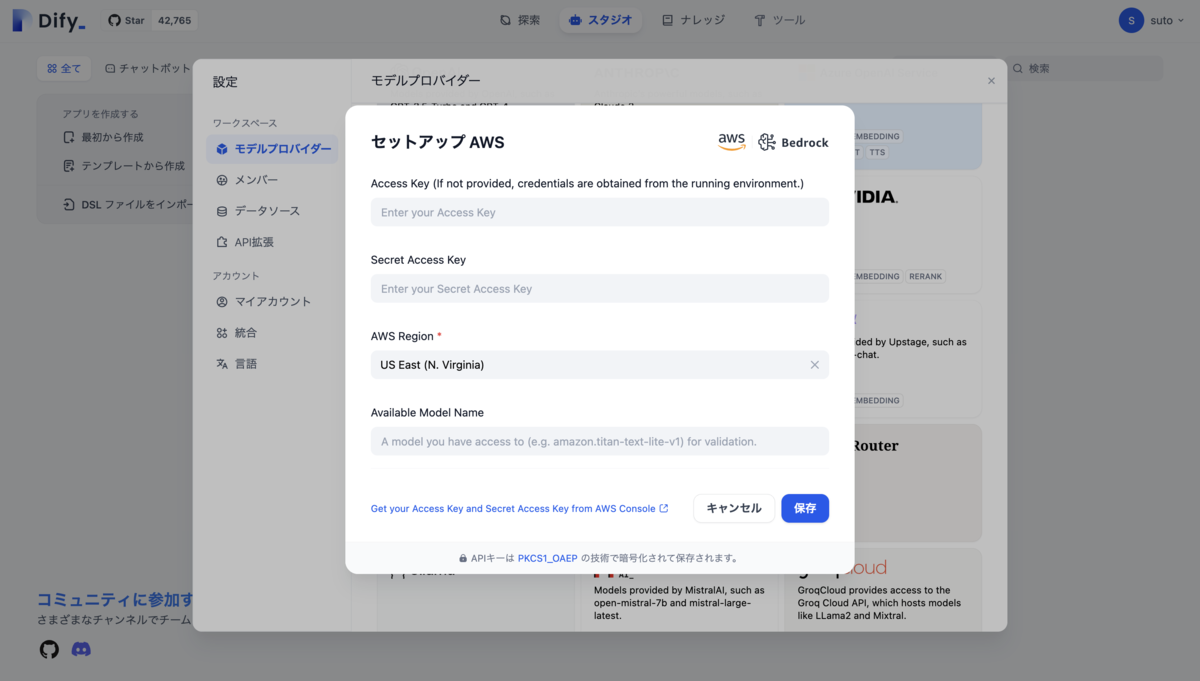Click the TTS tag behind dialog
The width and height of the screenshot is (1200, 681).
[877, 152]
